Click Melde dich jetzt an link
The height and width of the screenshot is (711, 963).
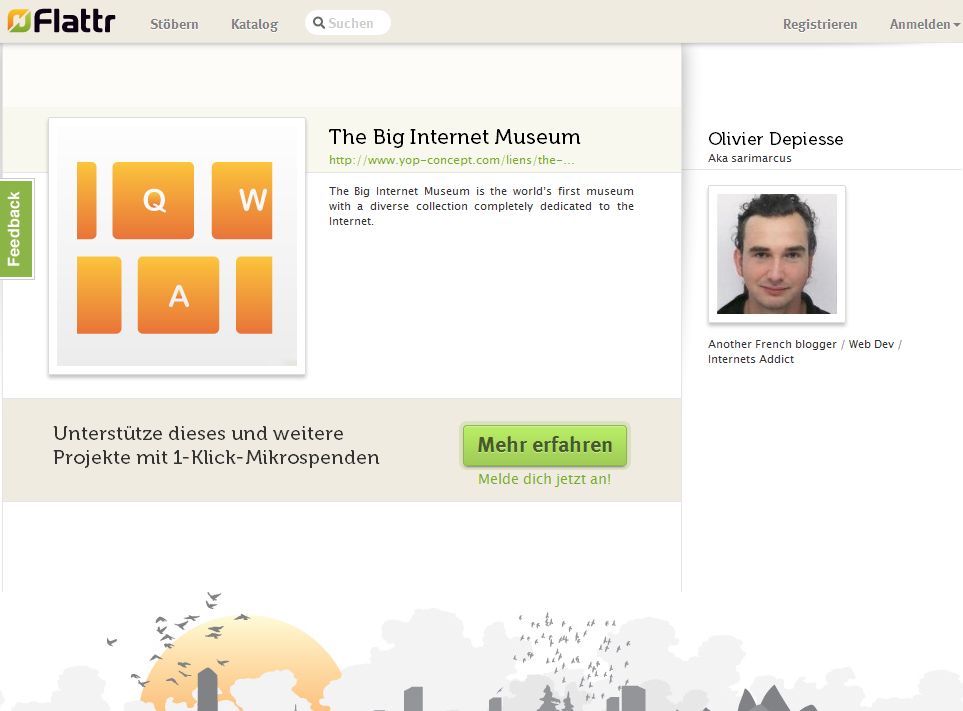pyautogui.click(x=545, y=479)
